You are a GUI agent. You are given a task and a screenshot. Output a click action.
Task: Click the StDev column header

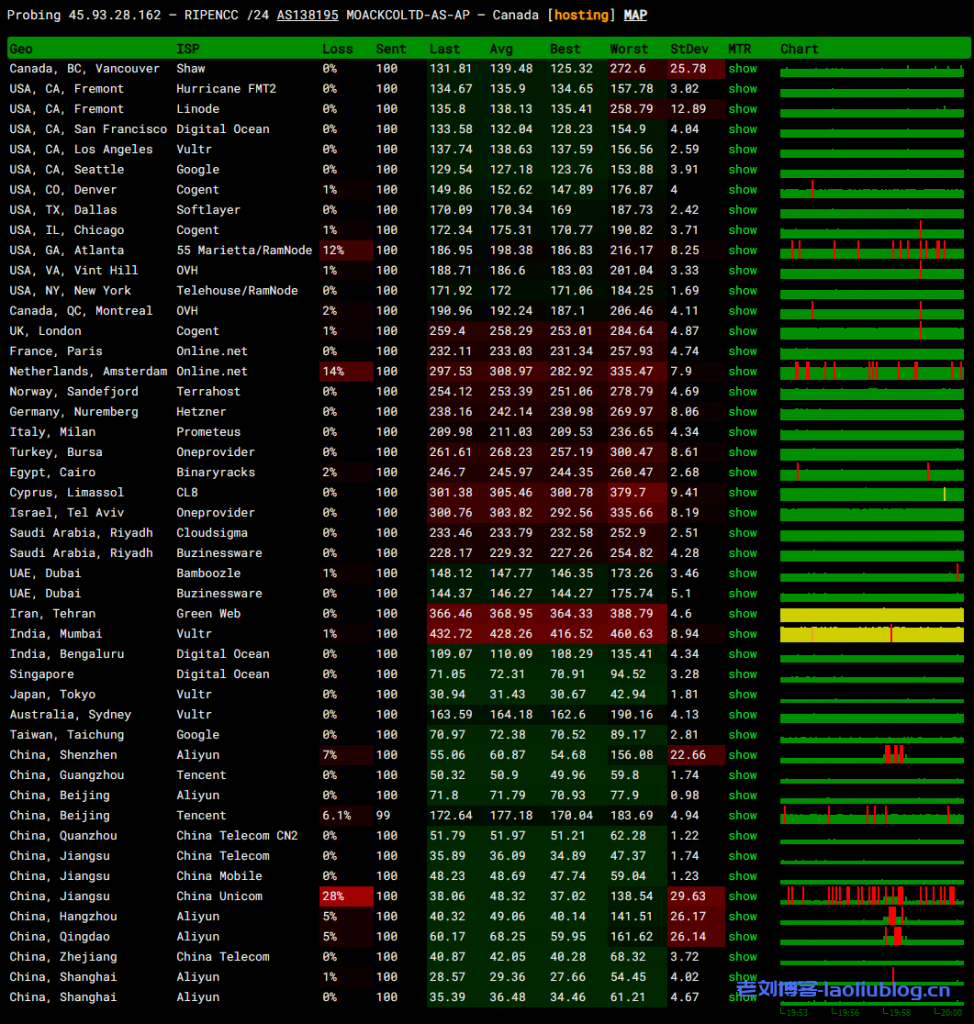pyautogui.click(x=687, y=49)
